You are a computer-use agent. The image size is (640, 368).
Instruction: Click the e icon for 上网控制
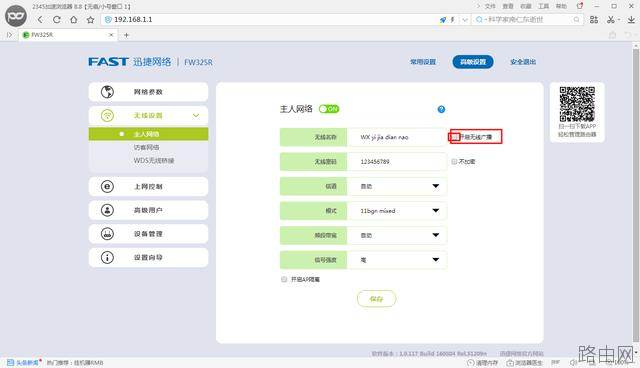coord(107,186)
